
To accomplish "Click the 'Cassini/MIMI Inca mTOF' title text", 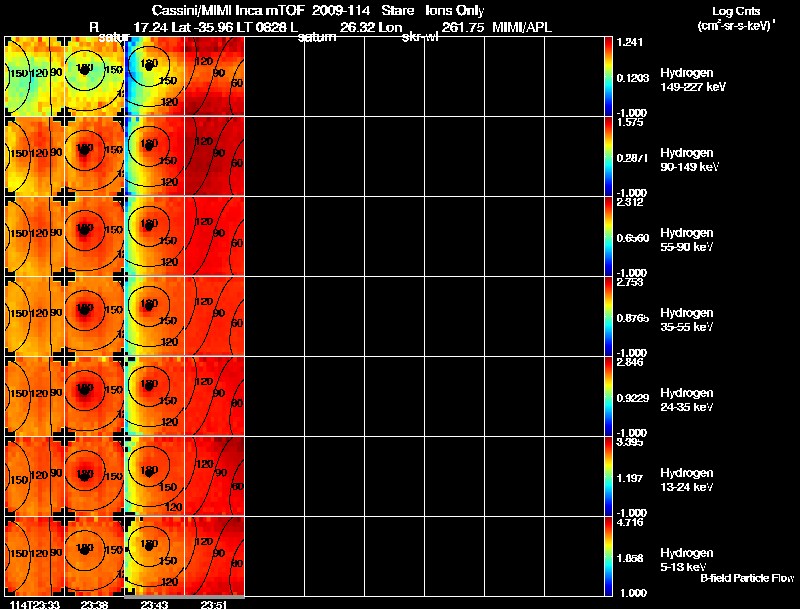I will point(228,11).
